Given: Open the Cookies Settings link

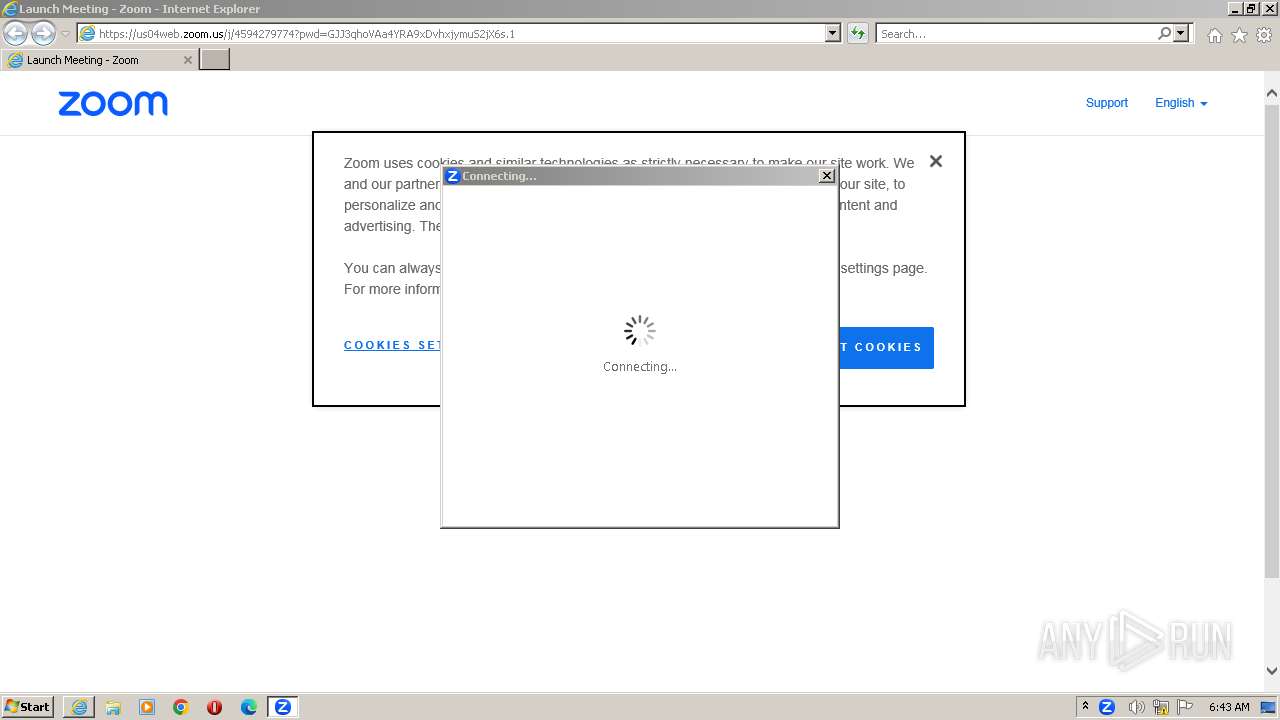Looking at the screenshot, I should pyautogui.click(x=392, y=345).
